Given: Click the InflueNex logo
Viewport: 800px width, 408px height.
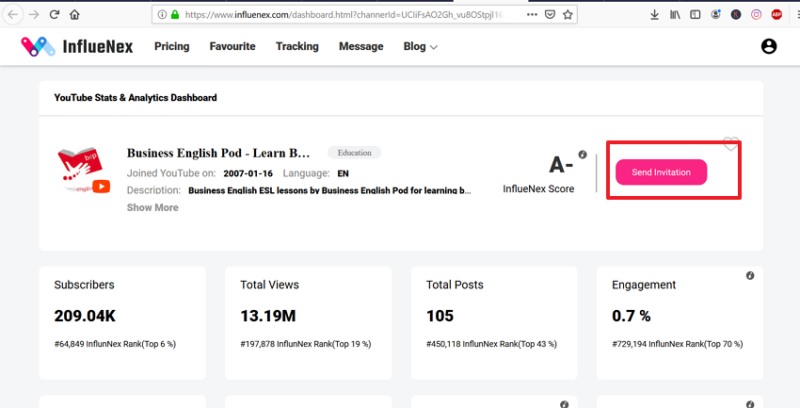Looking at the screenshot, I should click(x=77, y=46).
